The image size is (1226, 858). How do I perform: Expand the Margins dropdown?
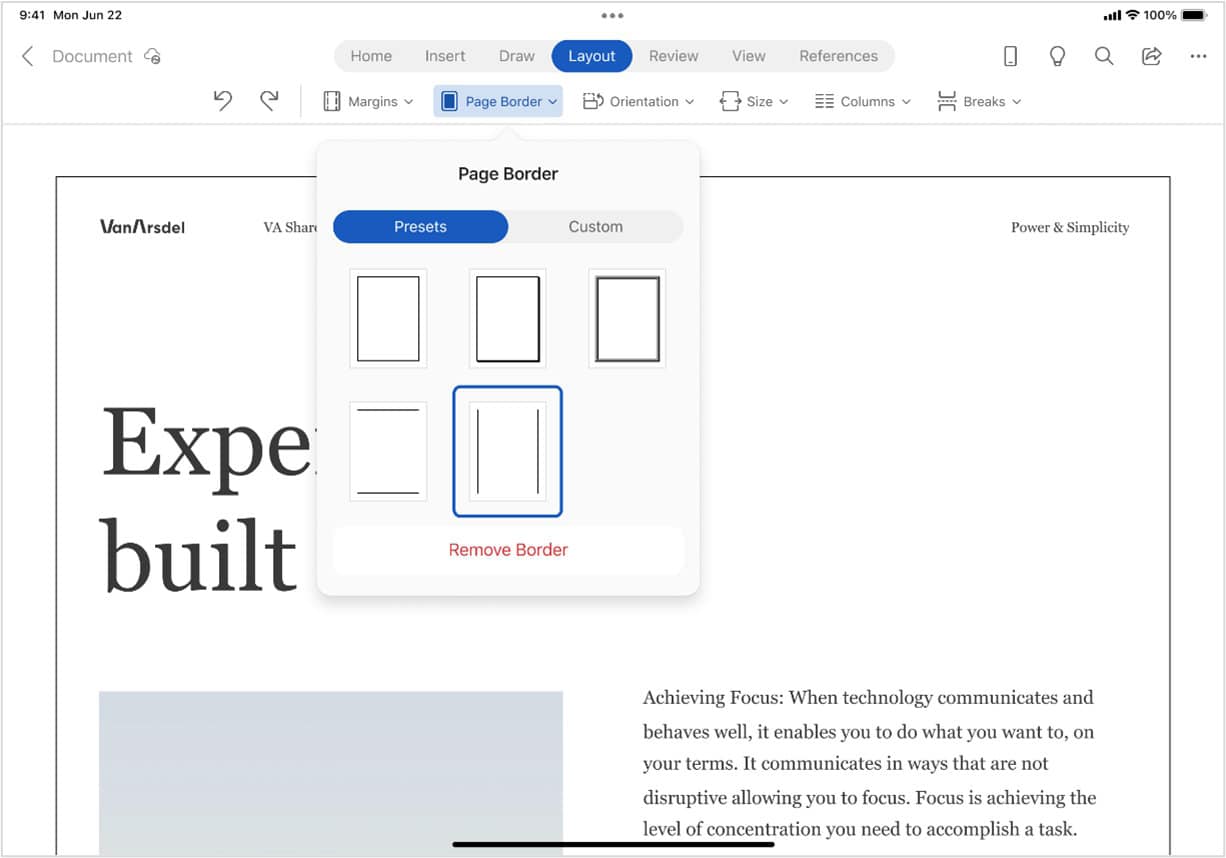[x=368, y=102]
